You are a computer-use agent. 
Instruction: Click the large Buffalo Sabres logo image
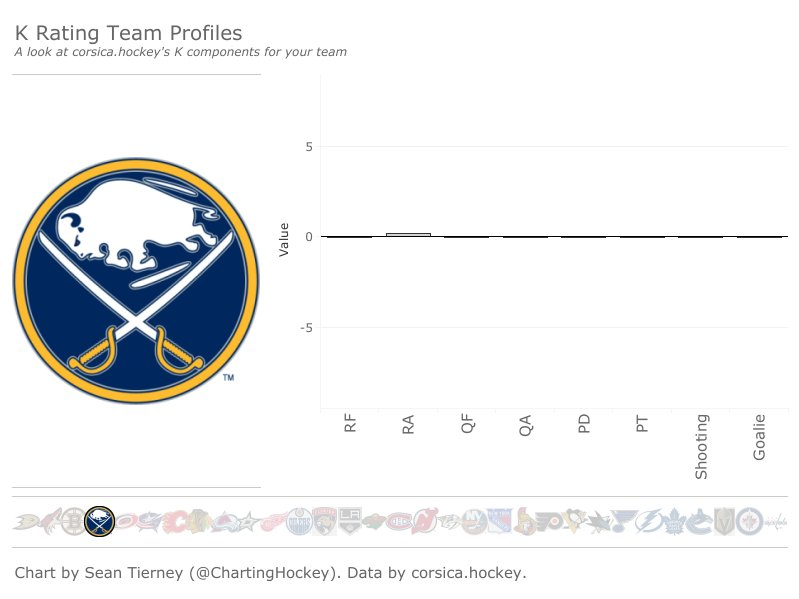coord(136,281)
